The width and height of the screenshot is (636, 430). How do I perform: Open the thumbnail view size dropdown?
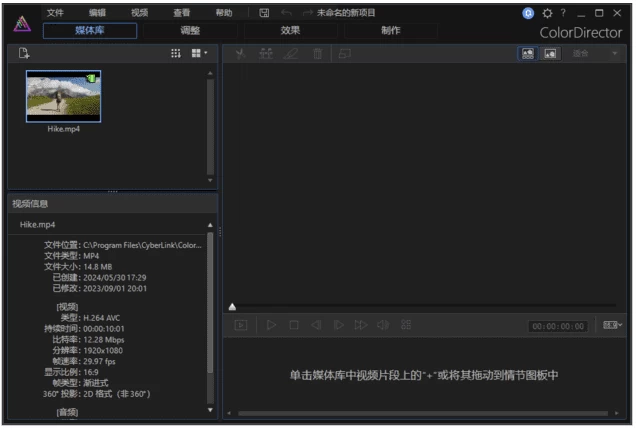coord(199,53)
